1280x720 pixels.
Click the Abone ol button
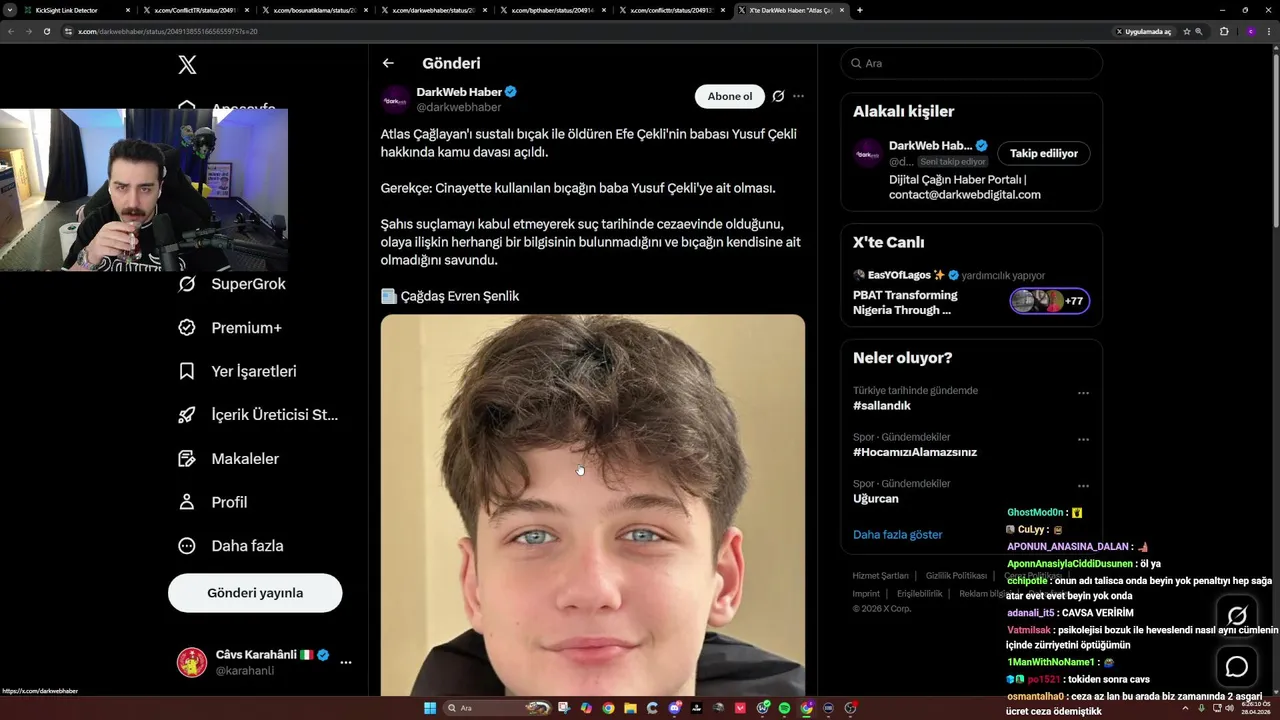coord(730,96)
